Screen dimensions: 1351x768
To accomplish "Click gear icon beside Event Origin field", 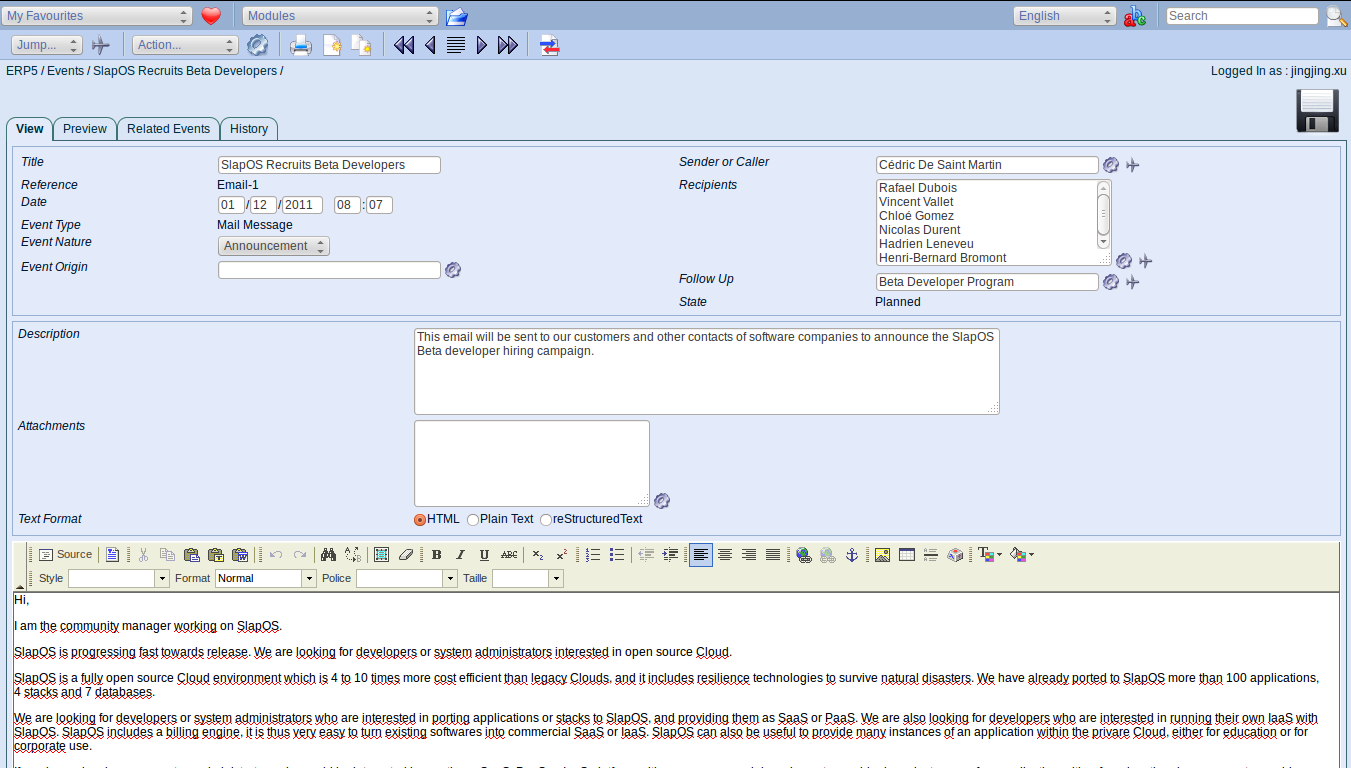I will coord(453,270).
